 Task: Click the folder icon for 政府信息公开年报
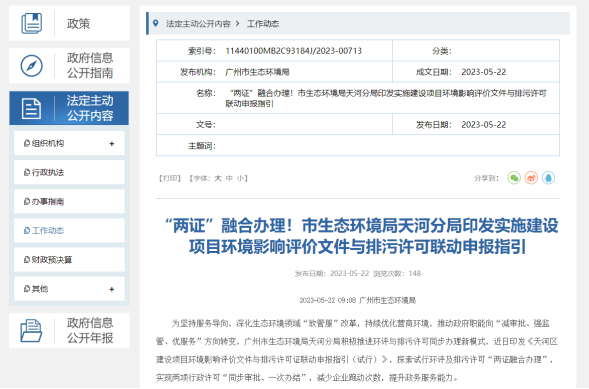pos(31,330)
